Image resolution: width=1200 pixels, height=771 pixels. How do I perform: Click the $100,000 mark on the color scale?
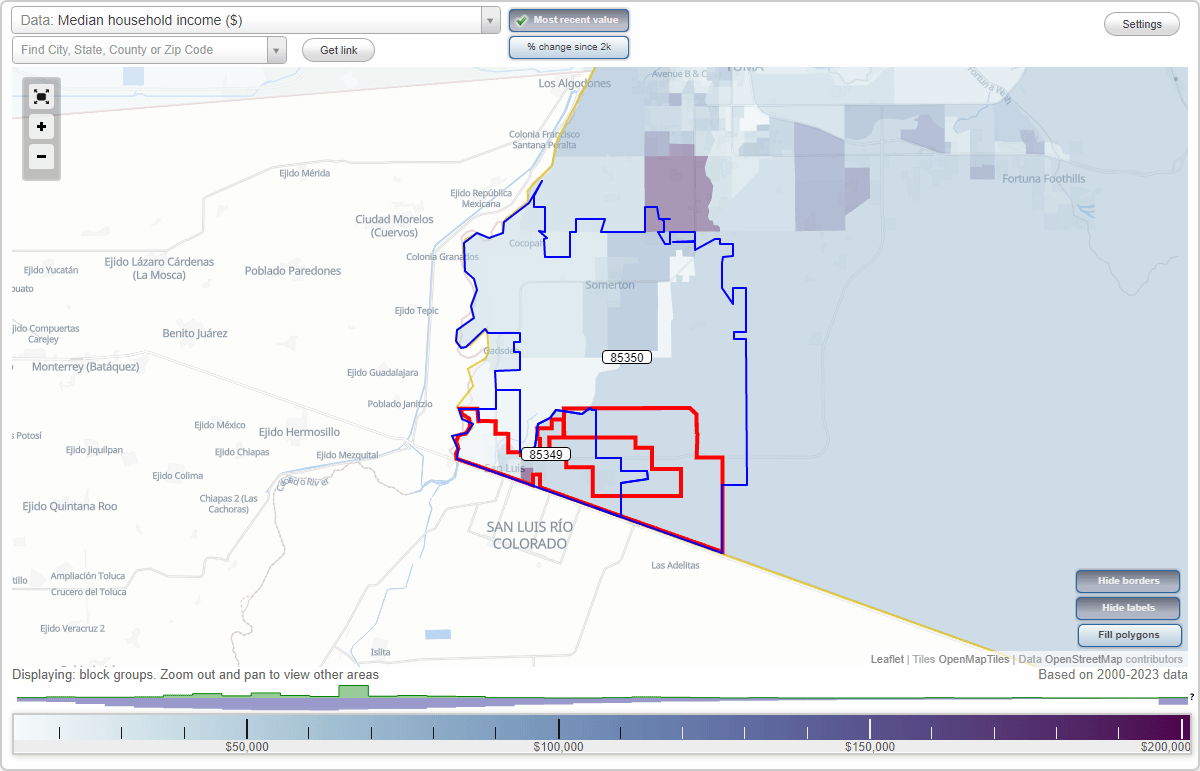point(558,747)
